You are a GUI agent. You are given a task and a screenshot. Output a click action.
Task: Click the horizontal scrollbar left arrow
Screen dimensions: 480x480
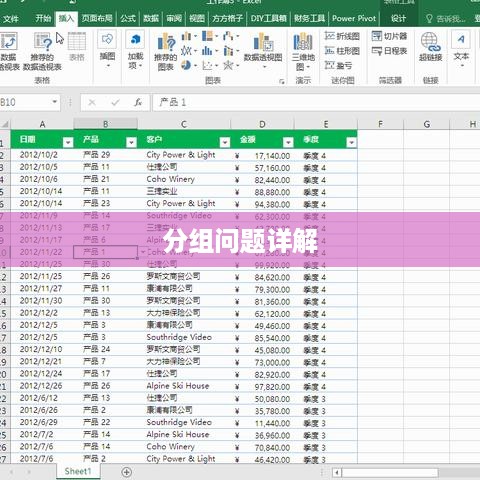(x=337, y=472)
